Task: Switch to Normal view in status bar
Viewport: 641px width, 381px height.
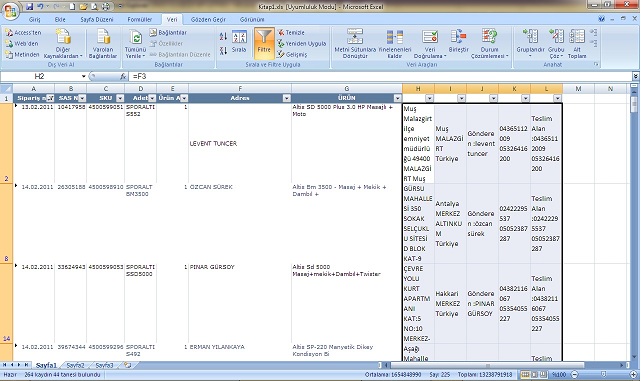Action: pos(525,374)
